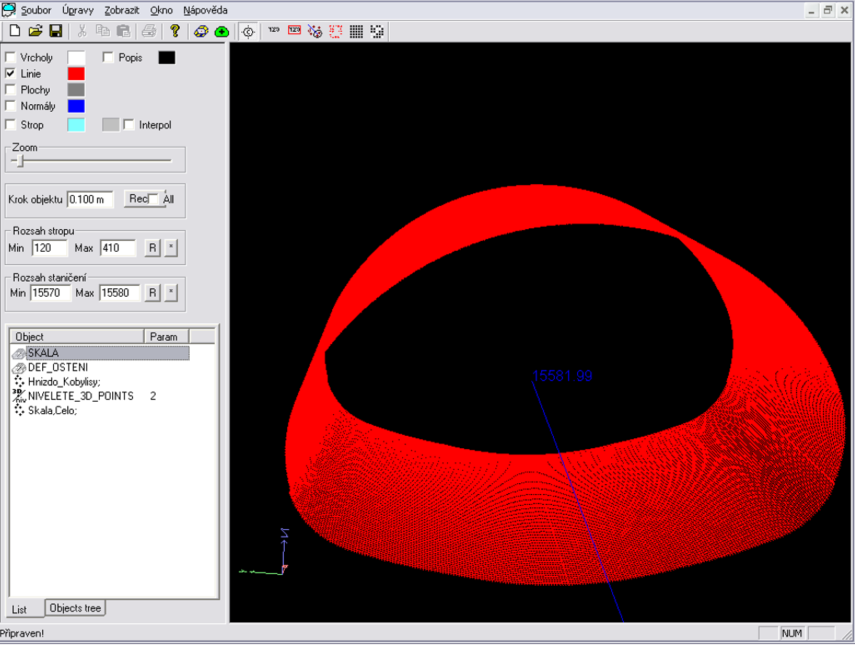Click the blue Normály color swatch

[76, 106]
